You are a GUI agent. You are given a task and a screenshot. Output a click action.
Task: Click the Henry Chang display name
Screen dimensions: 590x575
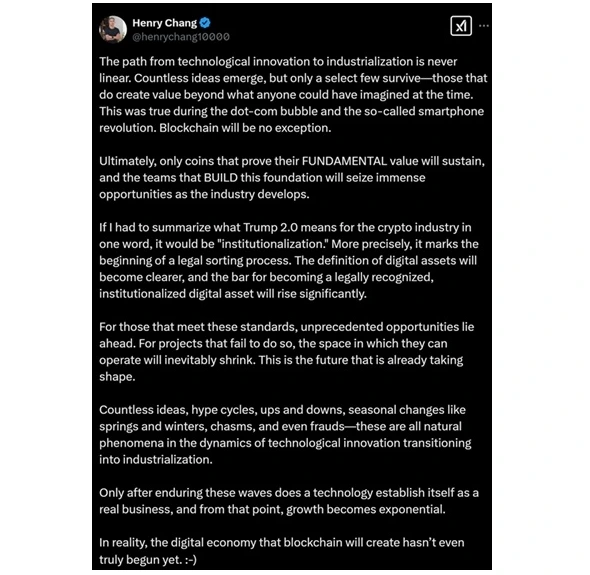(x=164, y=23)
